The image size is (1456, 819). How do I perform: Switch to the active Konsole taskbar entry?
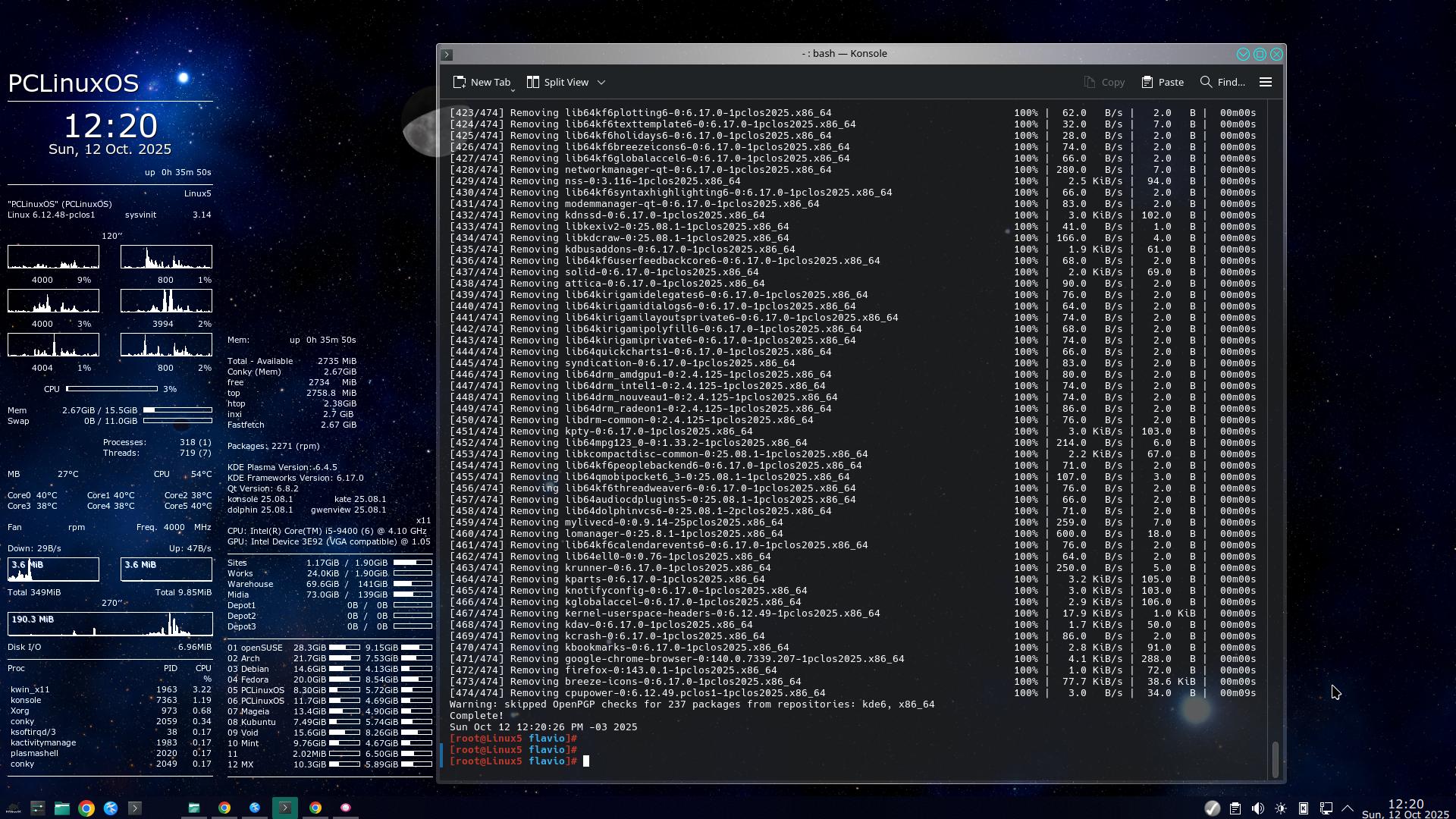point(285,808)
